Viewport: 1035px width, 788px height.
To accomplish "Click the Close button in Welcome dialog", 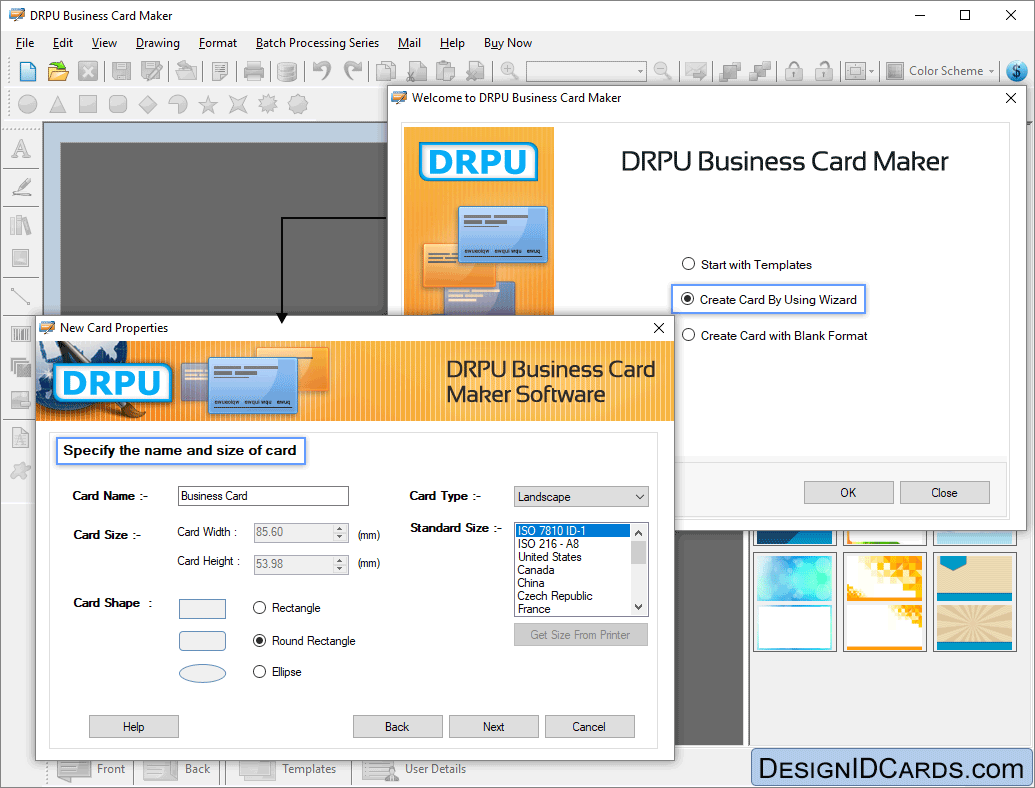I will coord(945,493).
